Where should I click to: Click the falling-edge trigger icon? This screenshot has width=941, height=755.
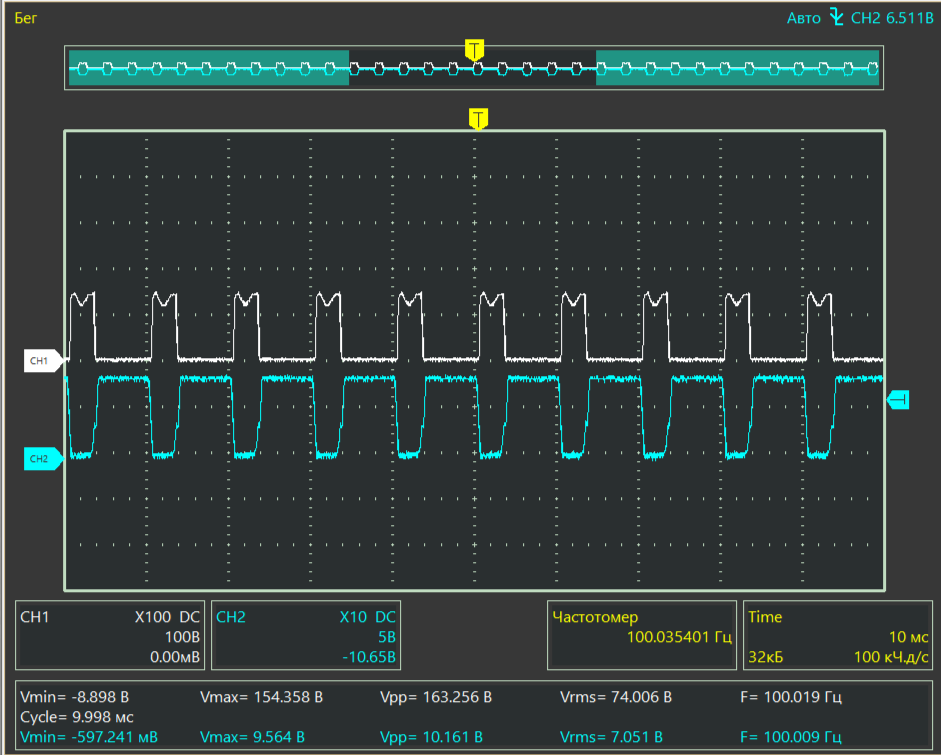836,17
